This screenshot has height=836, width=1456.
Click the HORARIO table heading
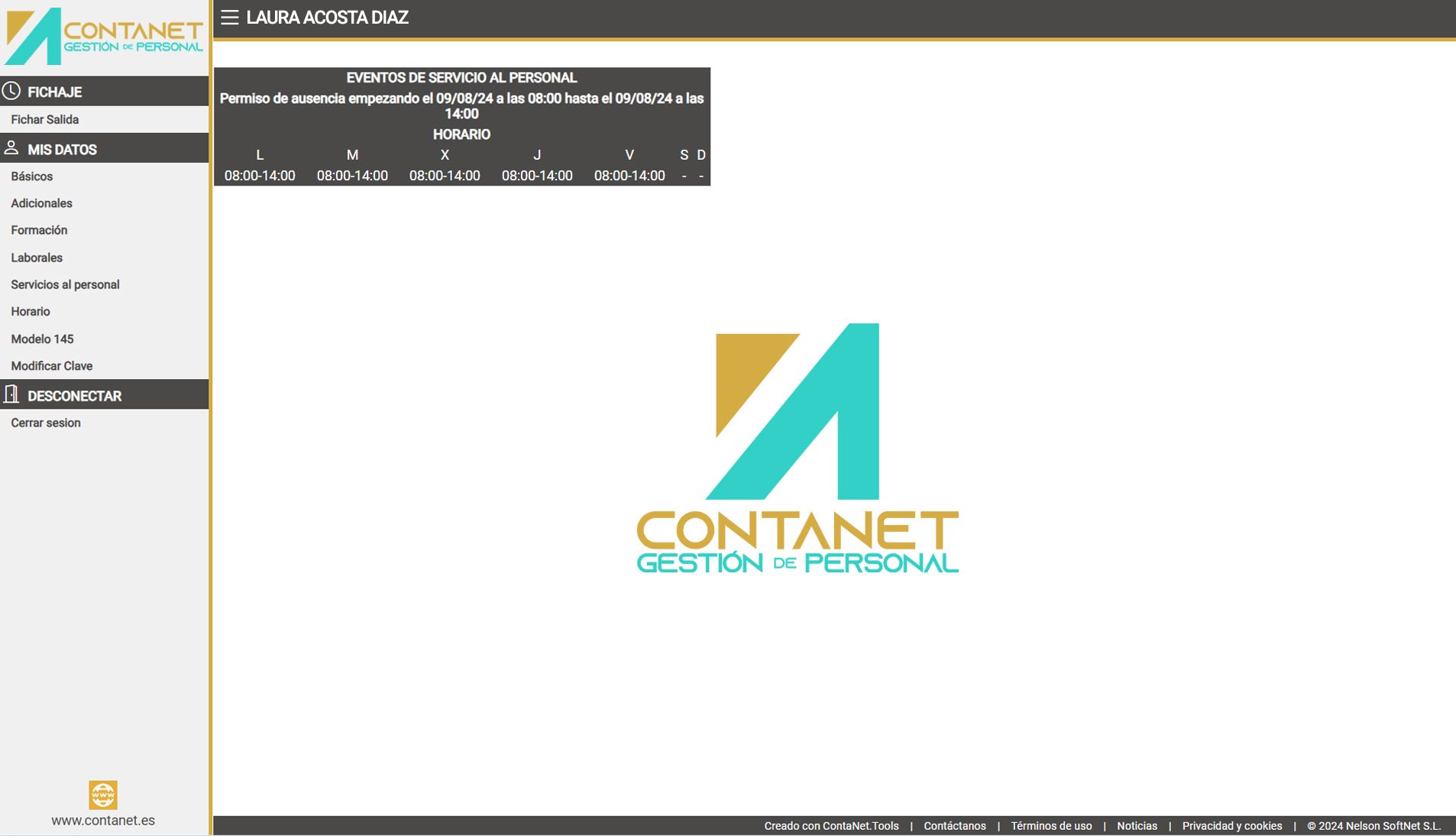point(461,134)
